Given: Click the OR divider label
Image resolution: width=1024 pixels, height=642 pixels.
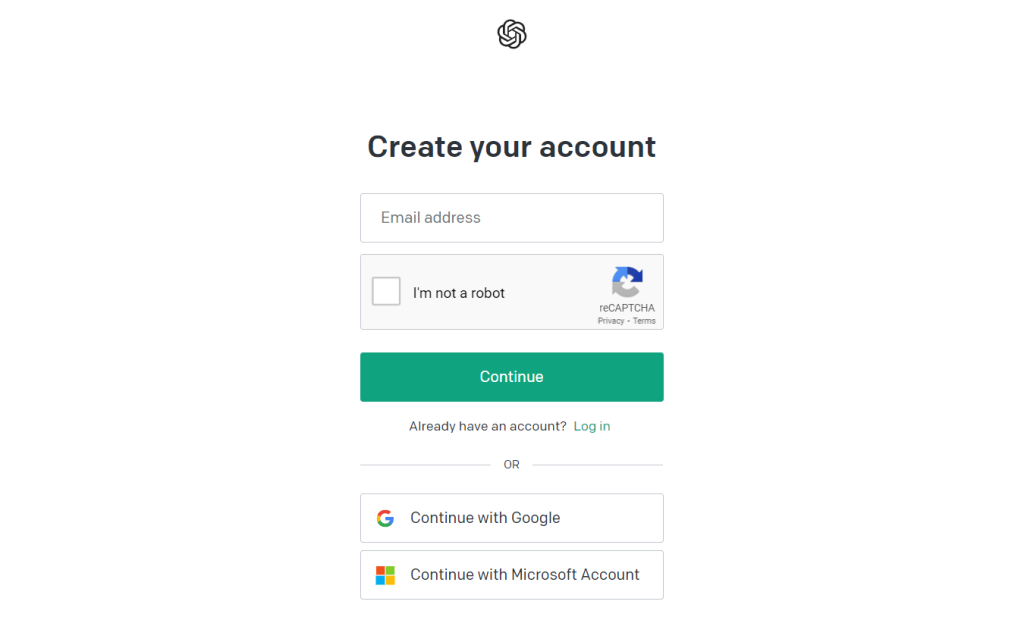Looking at the screenshot, I should (511, 464).
